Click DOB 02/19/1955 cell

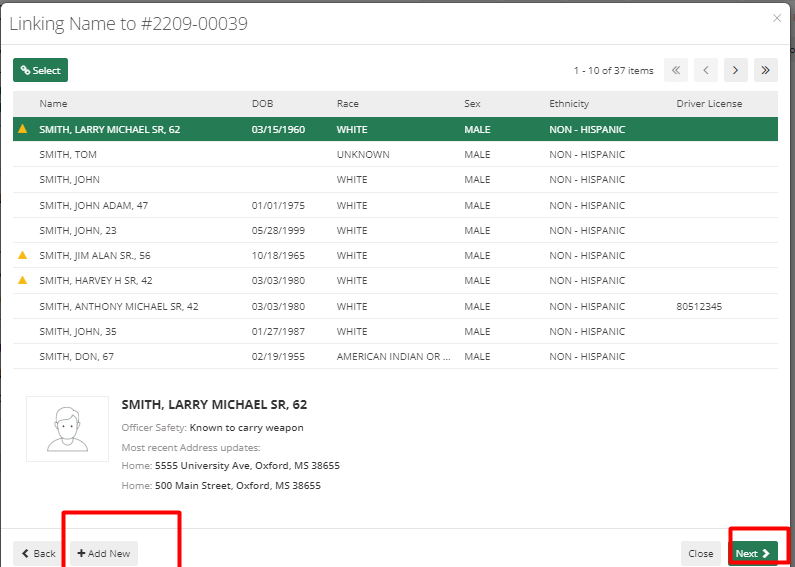[x=278, y=357]
